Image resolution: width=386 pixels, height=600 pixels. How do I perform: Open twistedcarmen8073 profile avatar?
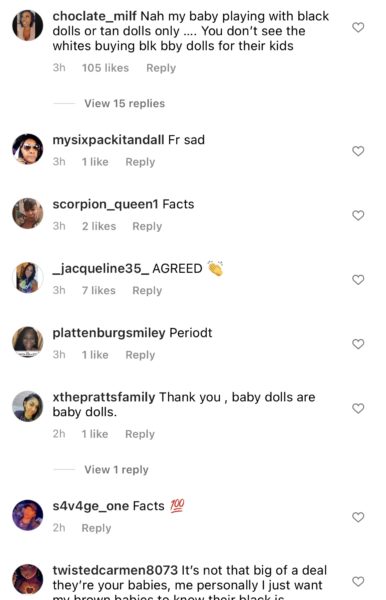[28, 579]
